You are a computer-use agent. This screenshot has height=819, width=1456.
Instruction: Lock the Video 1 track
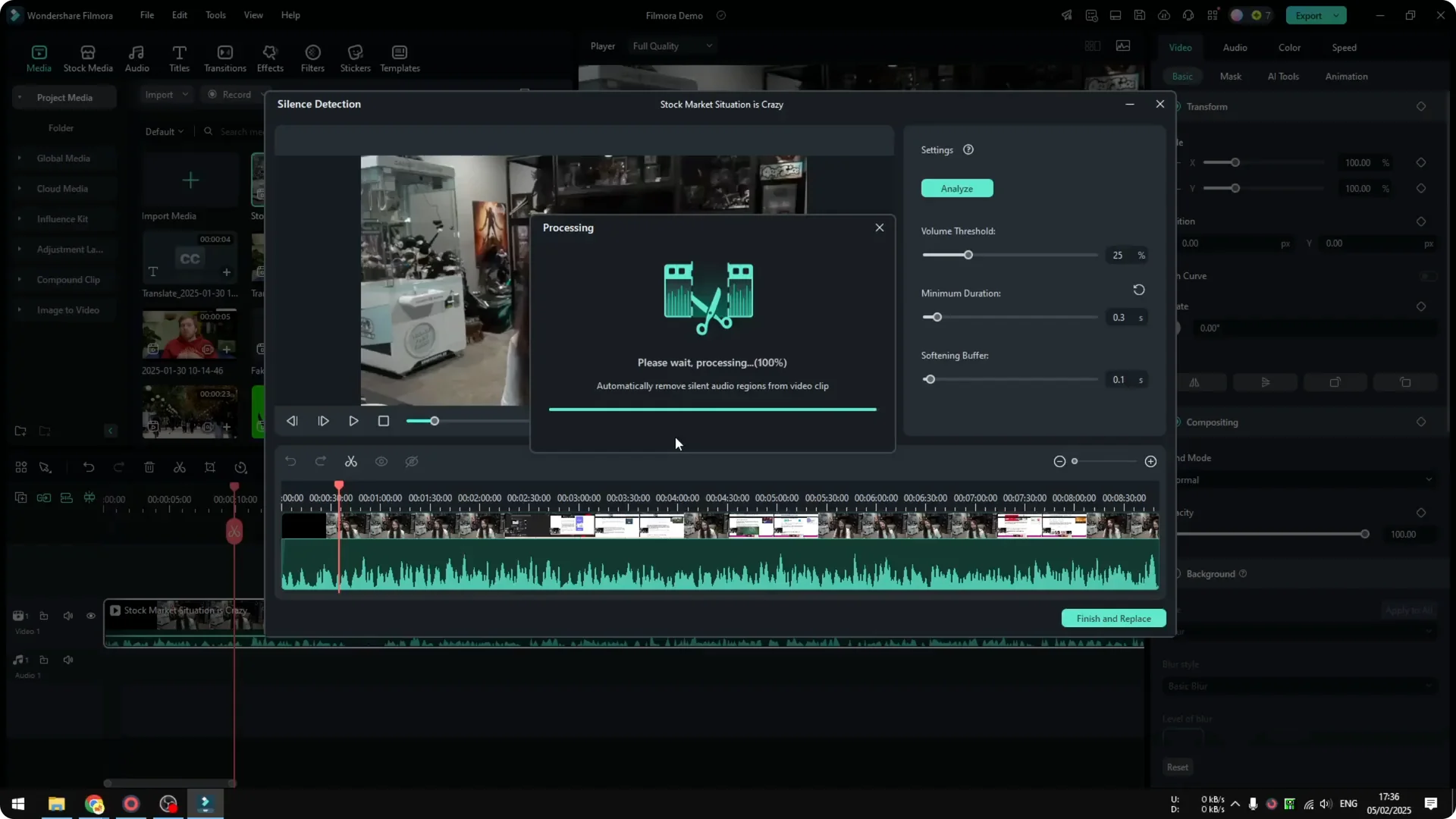coord(43,615)
